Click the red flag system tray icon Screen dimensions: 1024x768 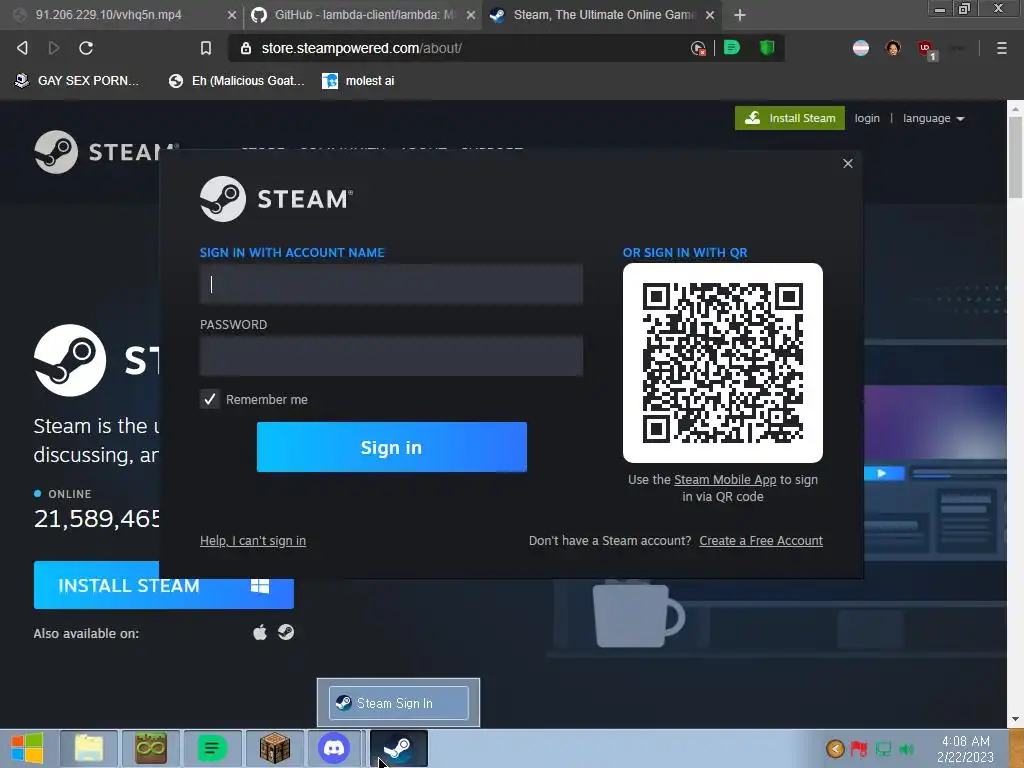(859, 749)
